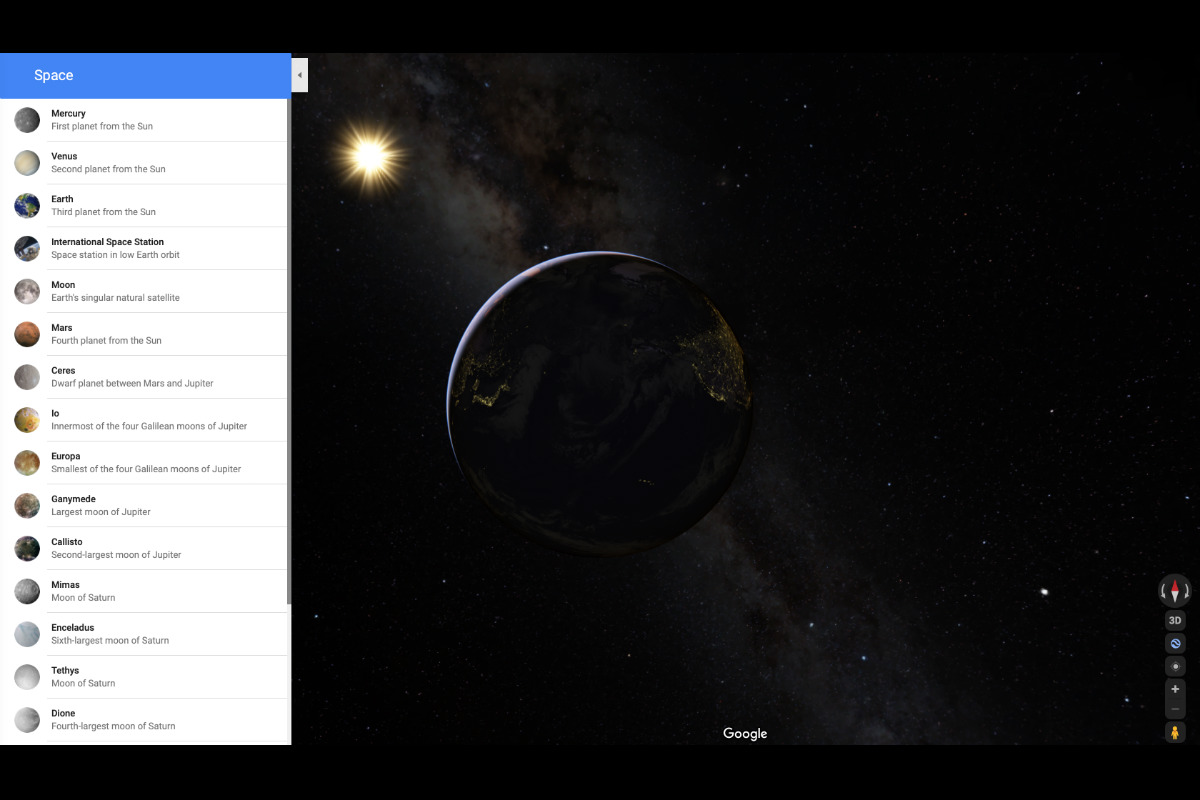Click 'Space station in low Earth orbit'
The image size is (1200, 800).
pyautogui.click(x=115, y=255)
